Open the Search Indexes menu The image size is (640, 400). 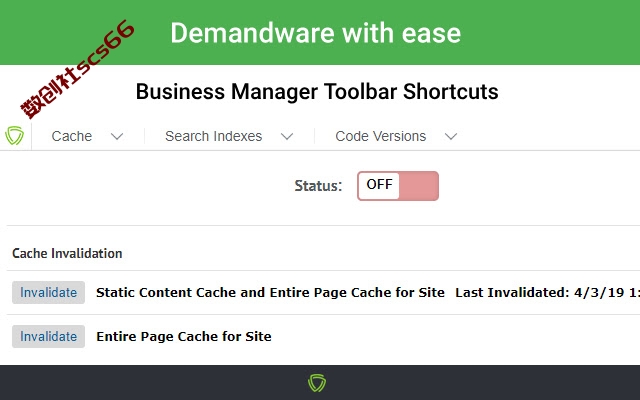coord(213,136)
